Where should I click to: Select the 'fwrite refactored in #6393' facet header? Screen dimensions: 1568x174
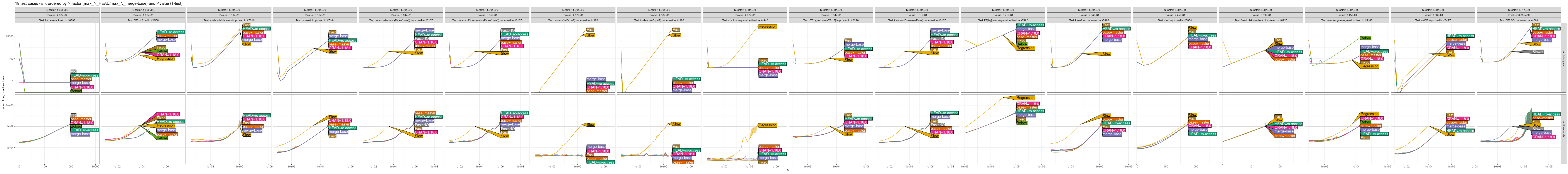coord(58,20)
